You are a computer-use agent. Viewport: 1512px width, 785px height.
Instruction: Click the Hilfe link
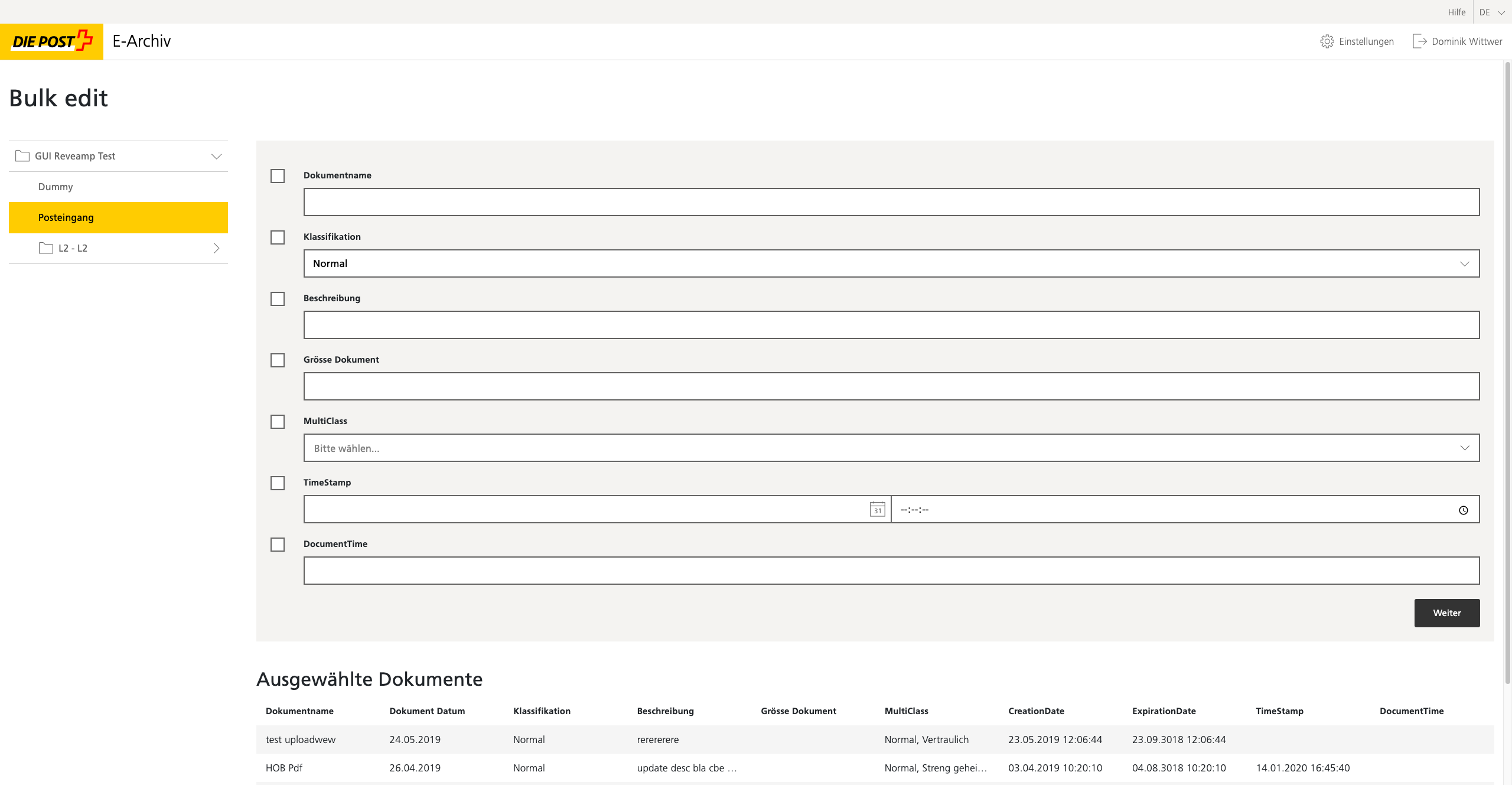point(1456,12)
